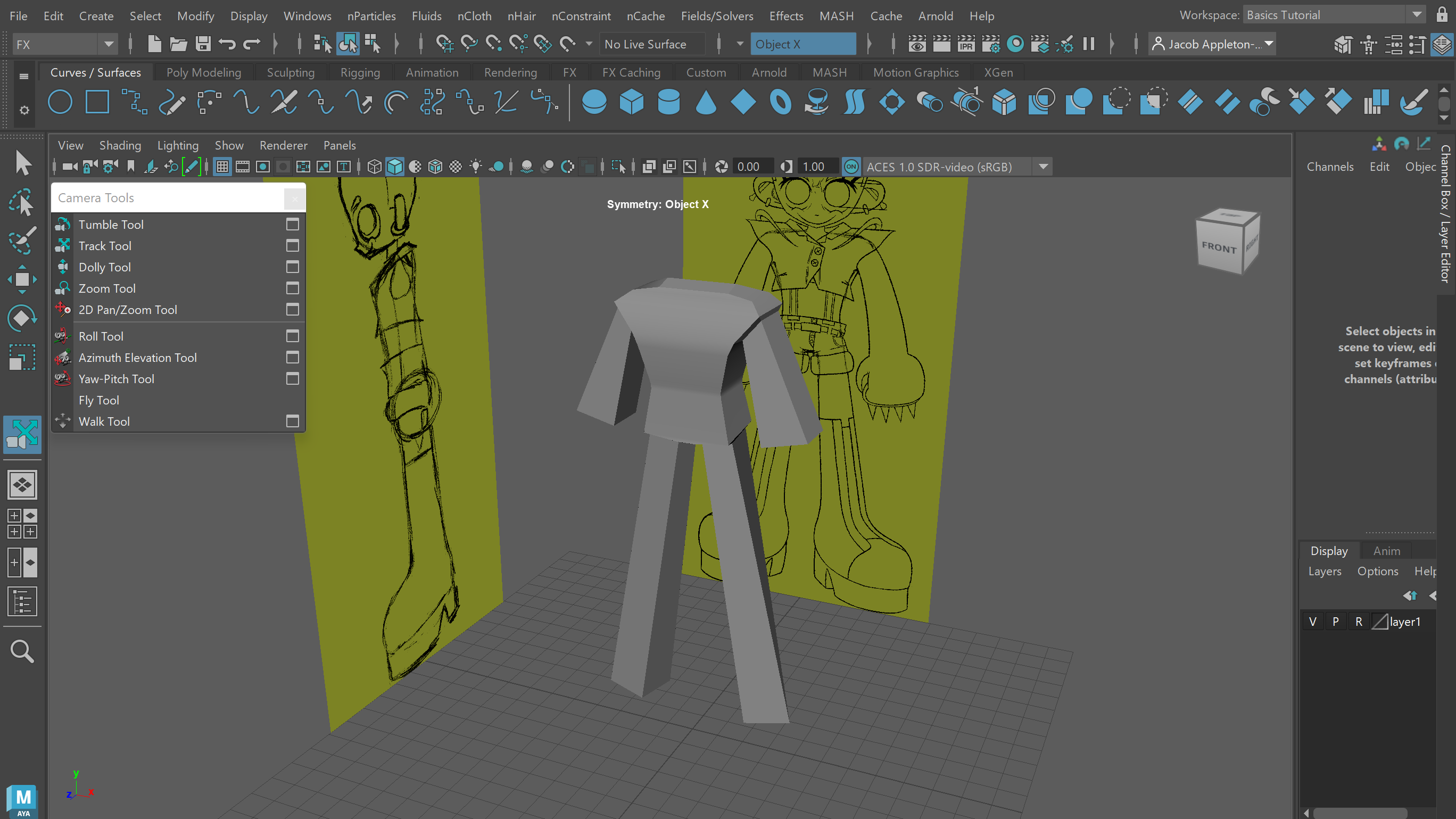1456x819 pixels.
Task: Switch to the Poly Modeling shelf tab
Action: 203,72
